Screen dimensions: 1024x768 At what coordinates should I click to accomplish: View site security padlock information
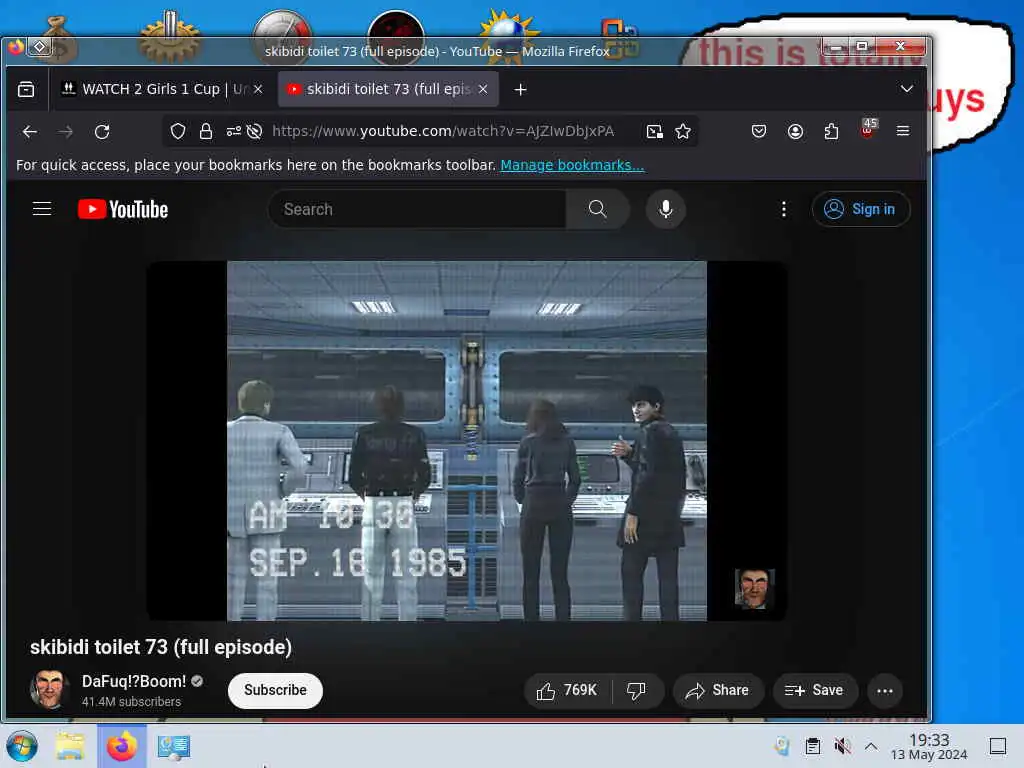[206, 131]
